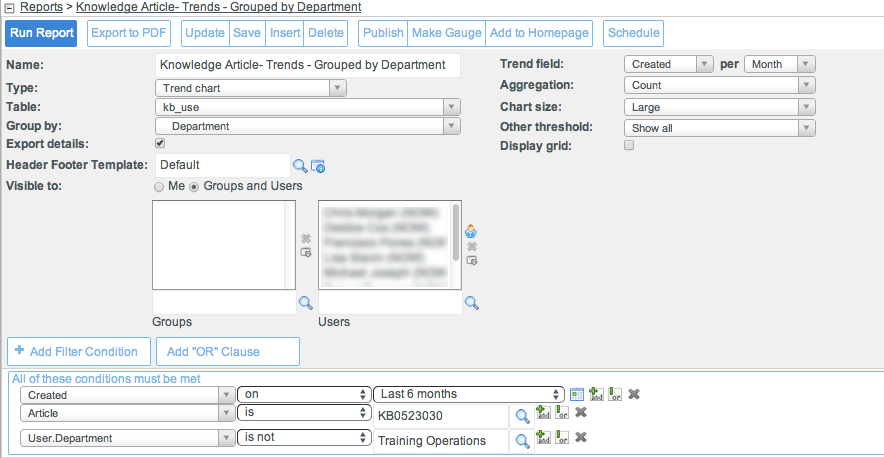The image size is (884, 458).
Task: Open calendar picker on Created condition row
Action: pyautogui.click(x=576, y=394)
